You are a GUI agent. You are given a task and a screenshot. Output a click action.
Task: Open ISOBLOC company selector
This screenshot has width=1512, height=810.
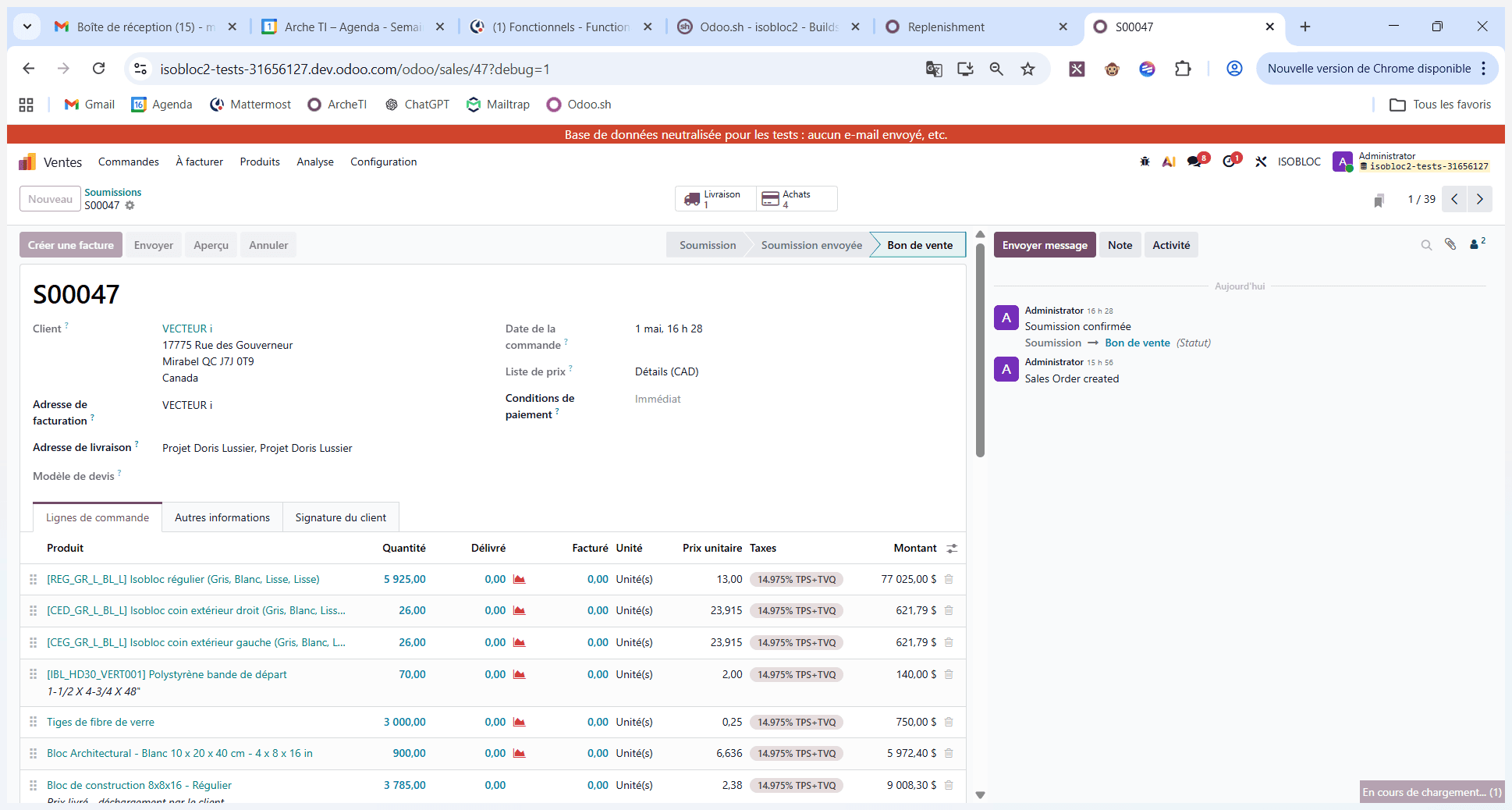tap(1299, 162)
